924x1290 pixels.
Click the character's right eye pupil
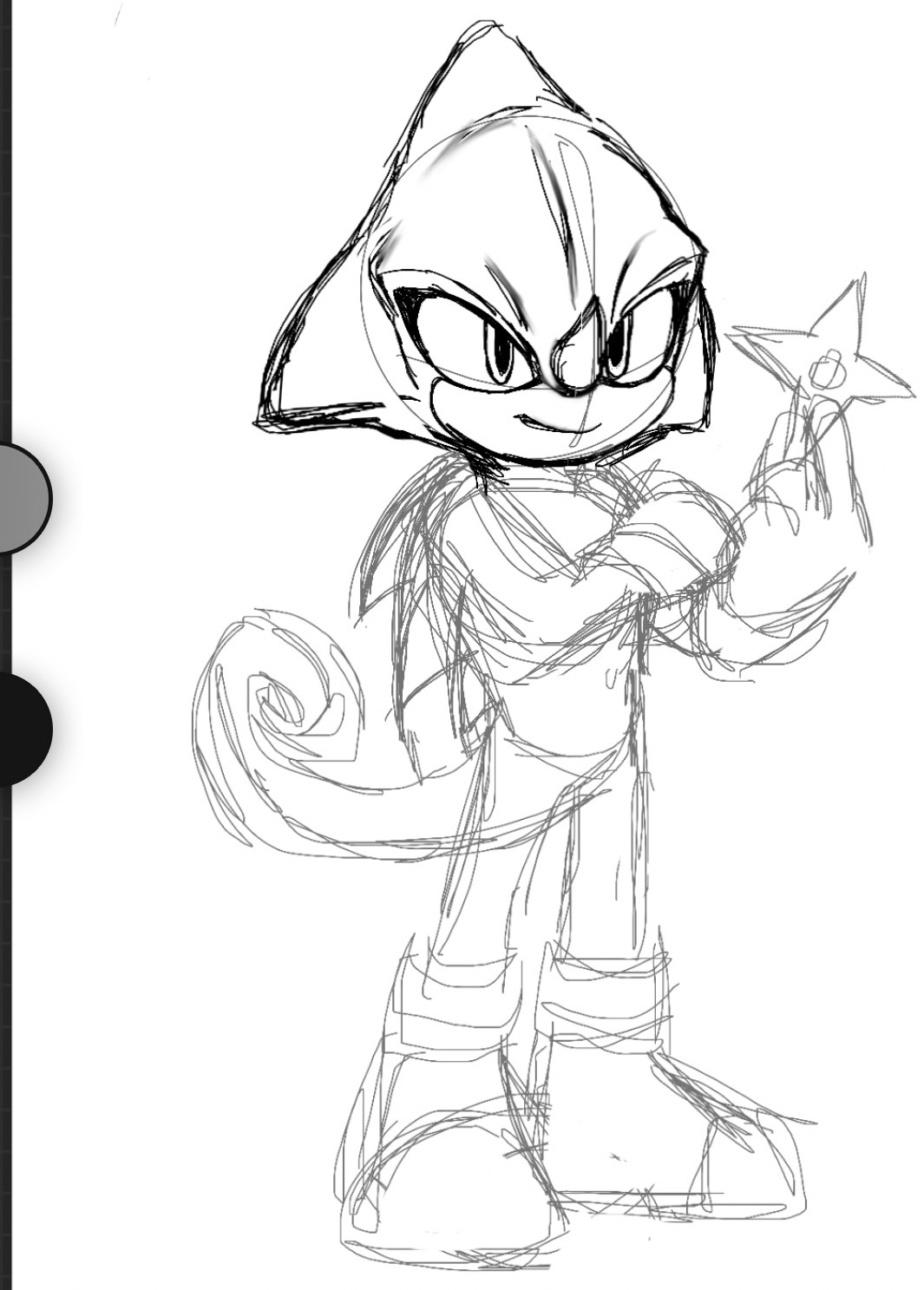click(x=616, y=351)
